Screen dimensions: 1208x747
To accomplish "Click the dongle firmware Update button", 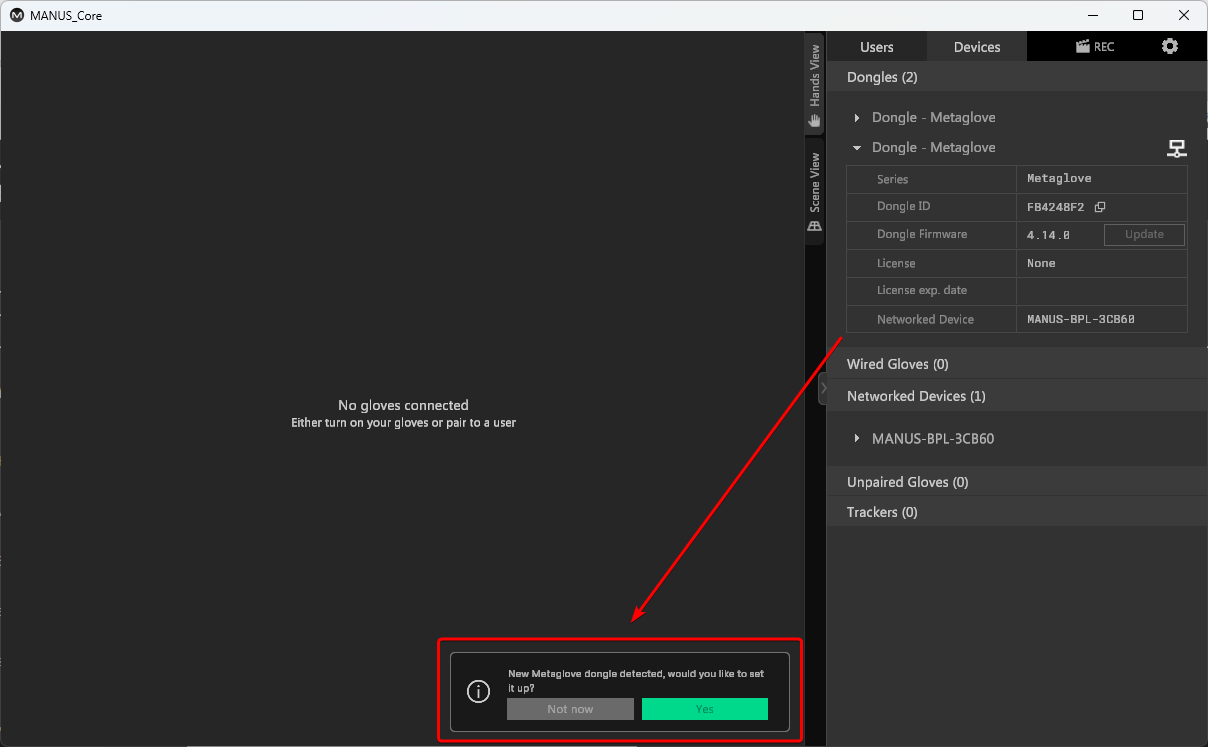I will tap(1144, 235).
